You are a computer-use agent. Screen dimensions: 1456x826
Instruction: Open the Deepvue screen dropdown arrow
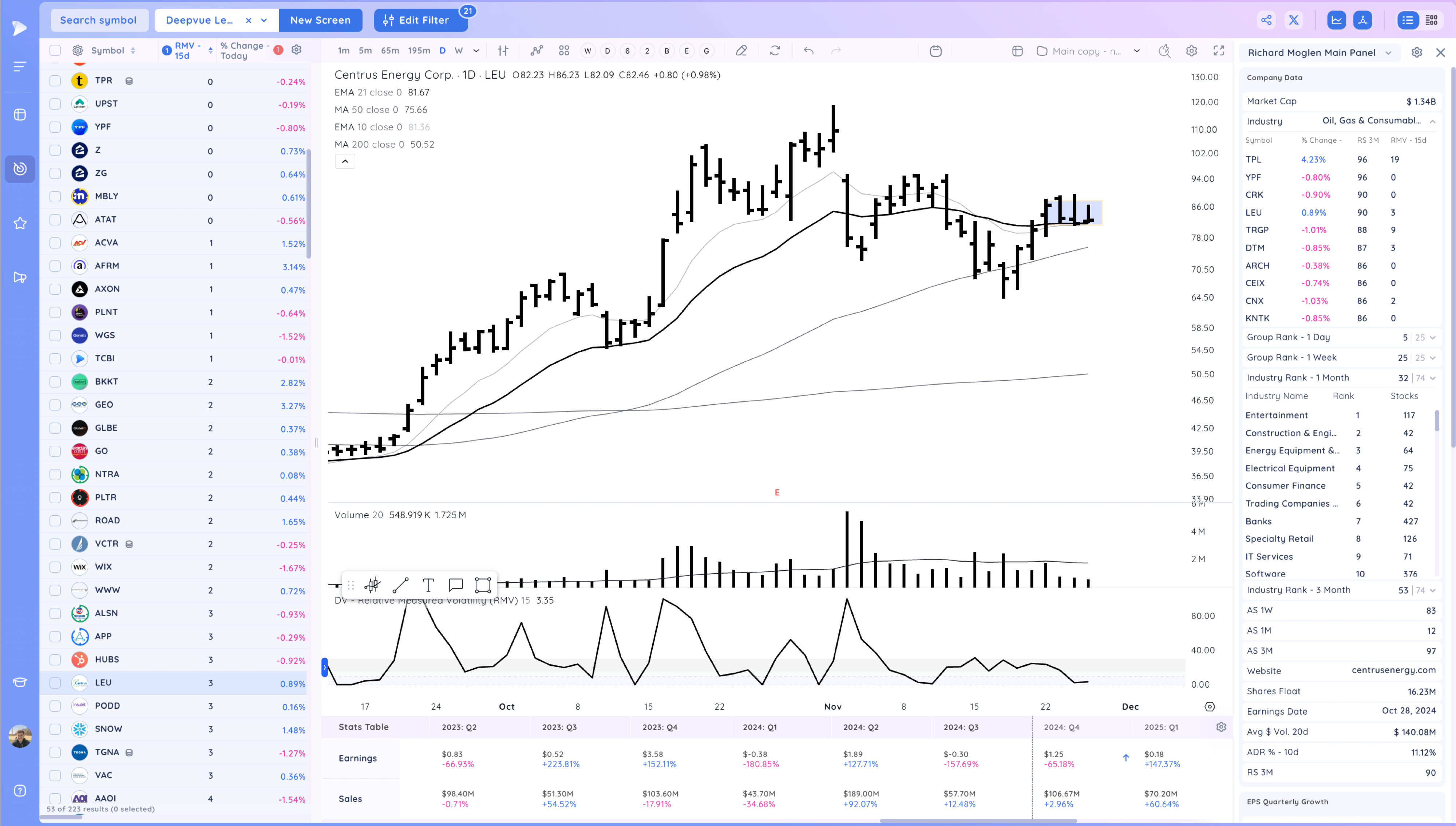click(264, 20)
